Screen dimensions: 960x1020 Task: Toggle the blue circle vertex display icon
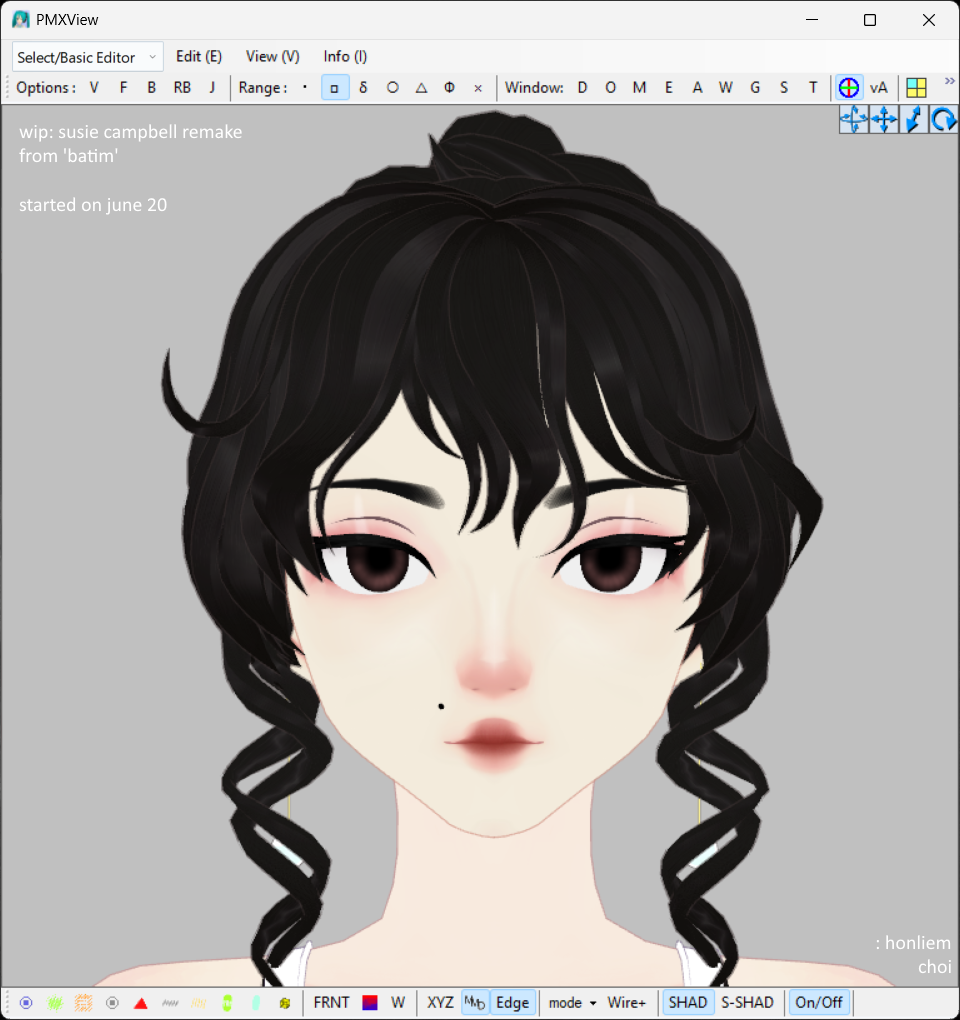(x=26, y=1003)
